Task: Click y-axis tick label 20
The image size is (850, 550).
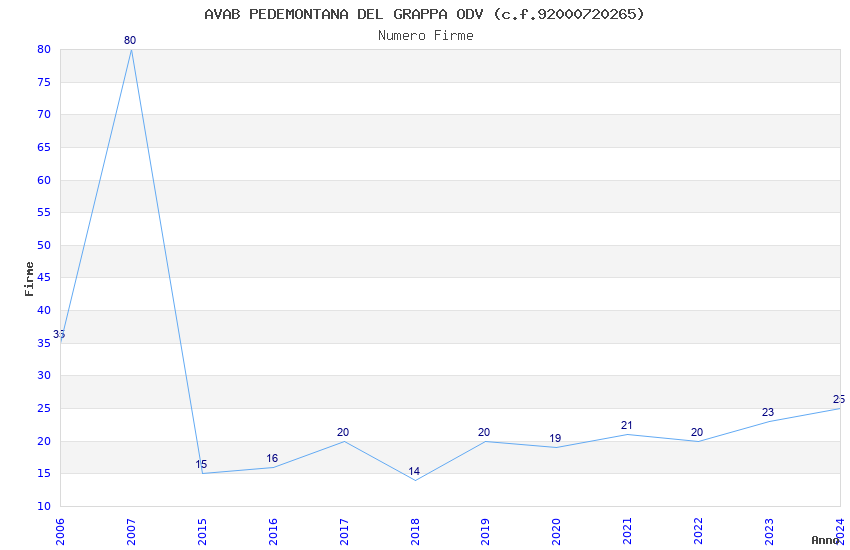Action: tap(44, 442)
